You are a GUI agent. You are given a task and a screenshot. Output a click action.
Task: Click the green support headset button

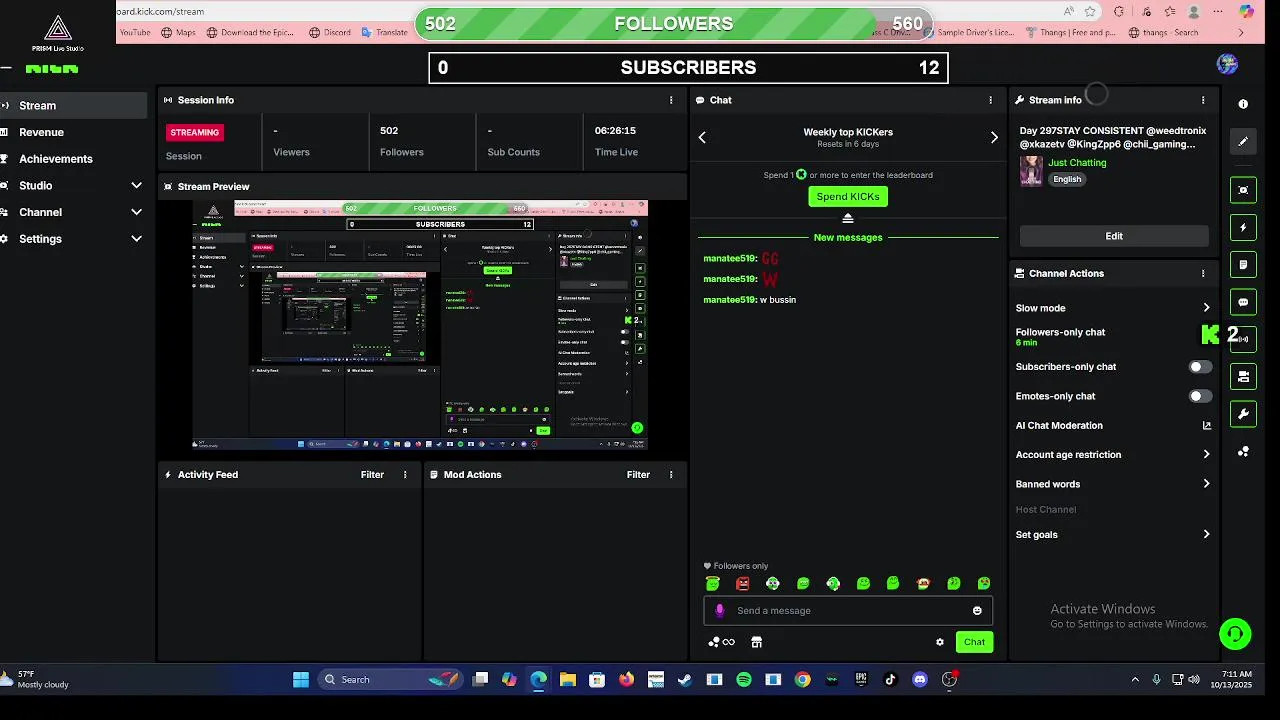pyautogui.click(x=1235, y=633)
